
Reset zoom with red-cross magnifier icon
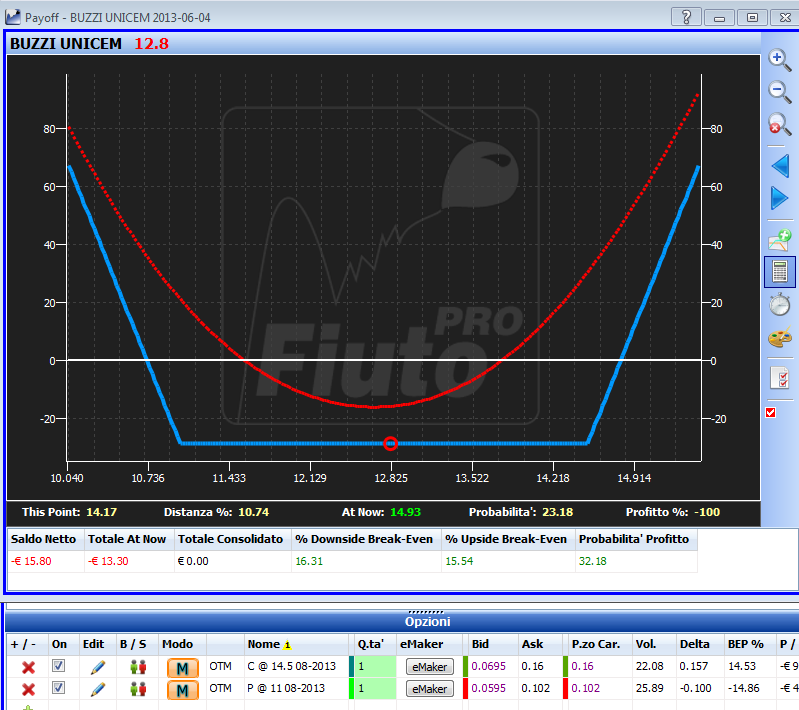tap(780, 124)
